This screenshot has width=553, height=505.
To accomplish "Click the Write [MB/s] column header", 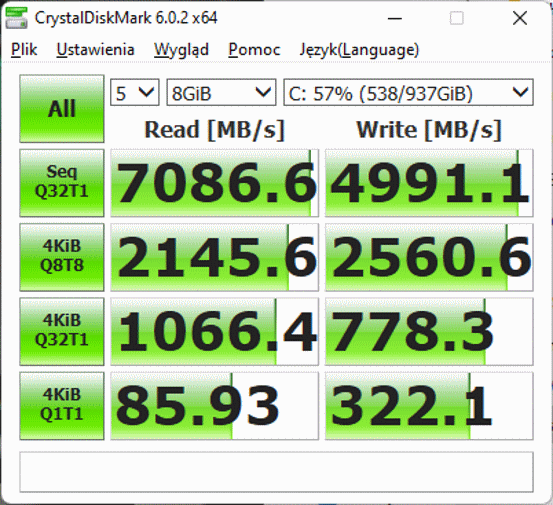I will [x=429, y=130].
